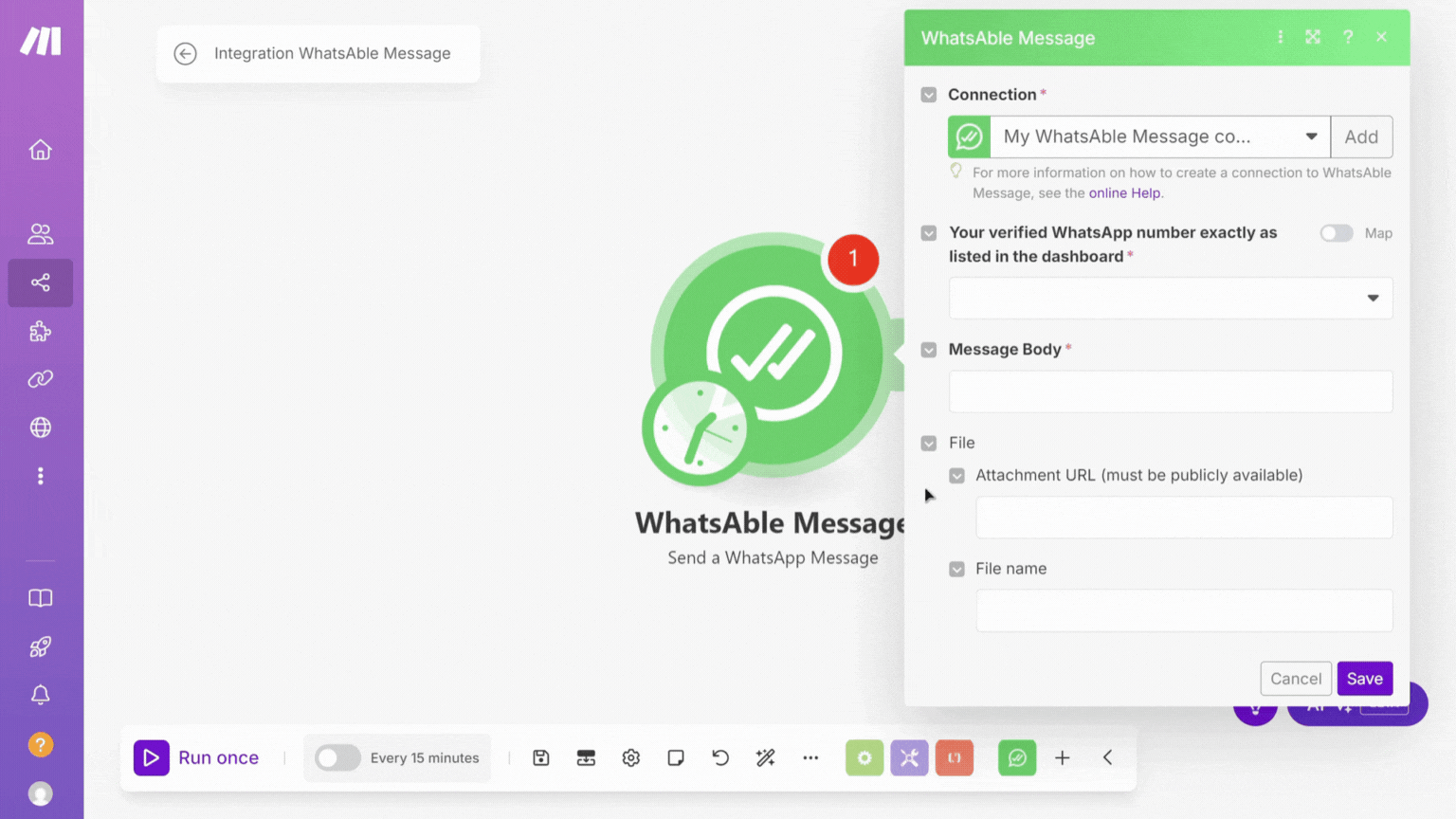Image resolution: width=1456 pixels, height=819 pixels.
Task: Toggle the scheduling switch Every 15 minutes
Action: click(337, 757)
